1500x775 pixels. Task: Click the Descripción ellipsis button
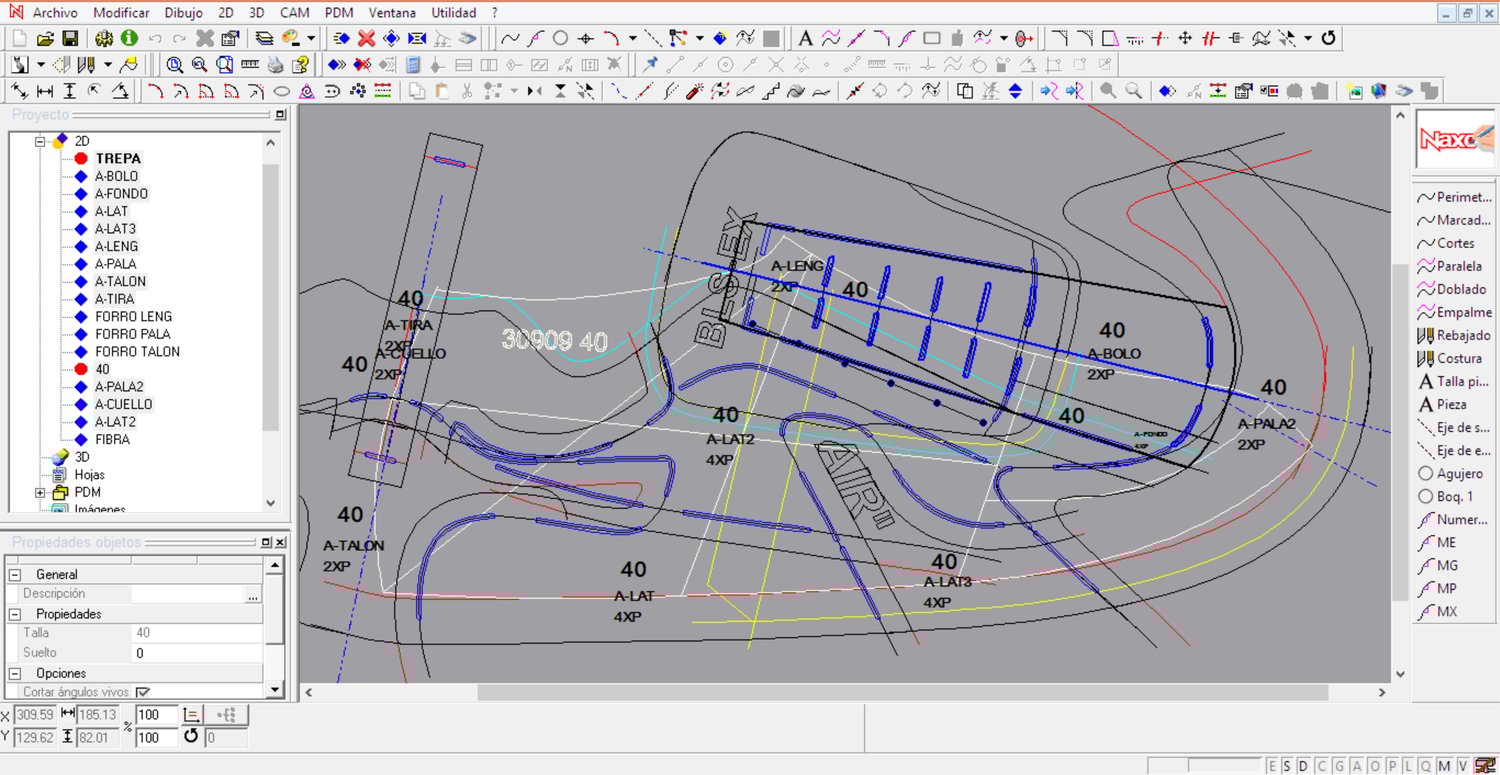tap(253, 595)
